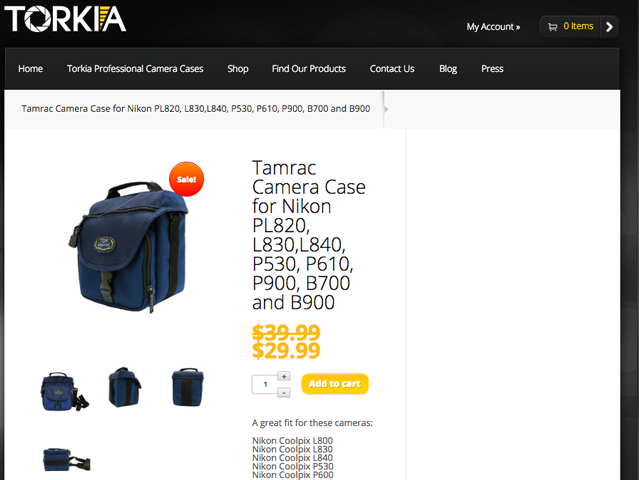Go to Contact Us page

[392, 69]
